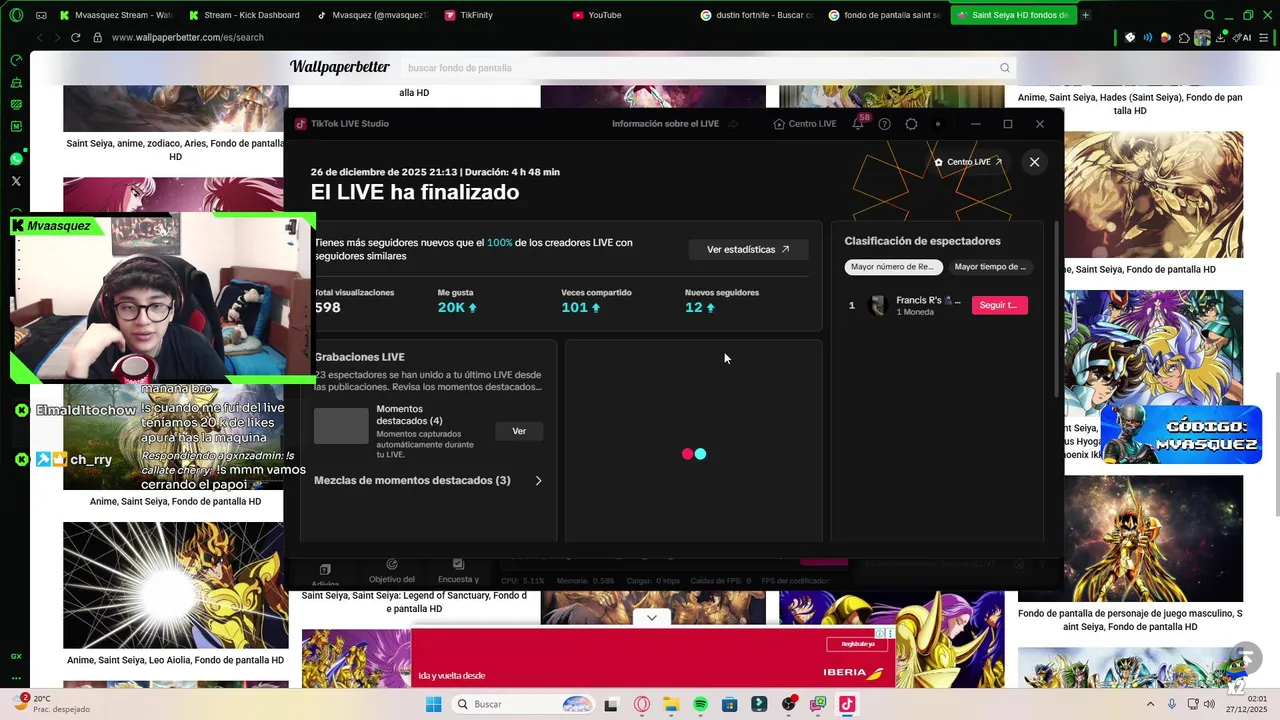Open TikTok LIVE Studio notifications bell
The width and height of the screenshot is (1280, 720).
click(858, 124)
